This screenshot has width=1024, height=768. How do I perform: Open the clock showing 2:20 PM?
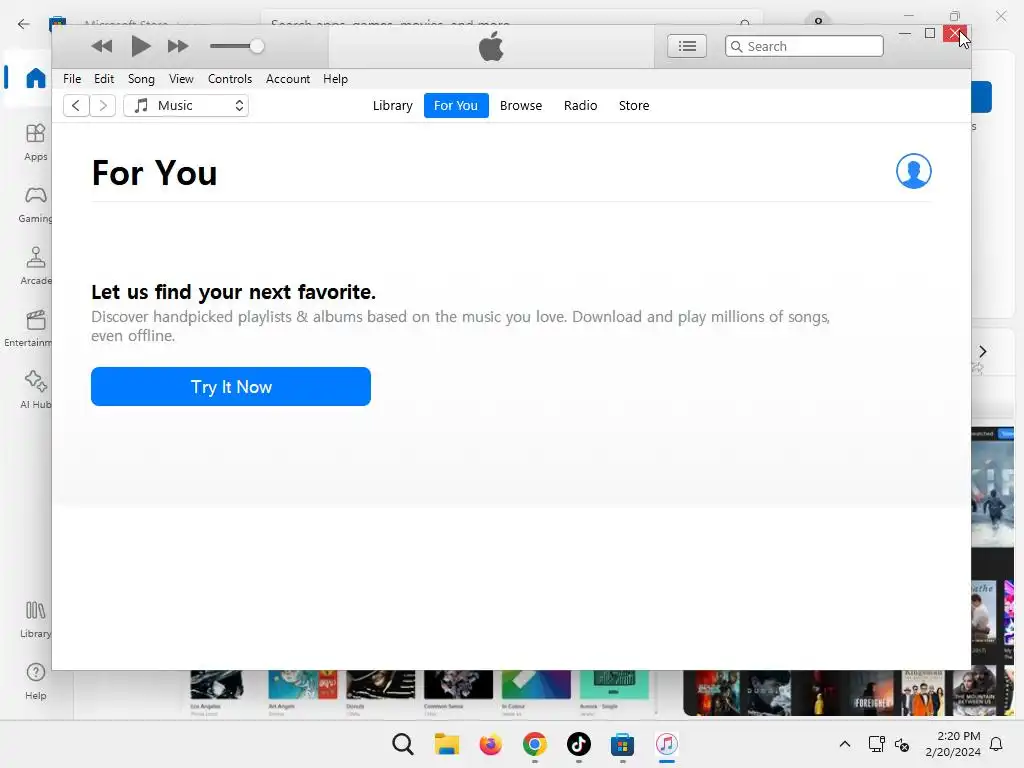[x=953, y=744]
